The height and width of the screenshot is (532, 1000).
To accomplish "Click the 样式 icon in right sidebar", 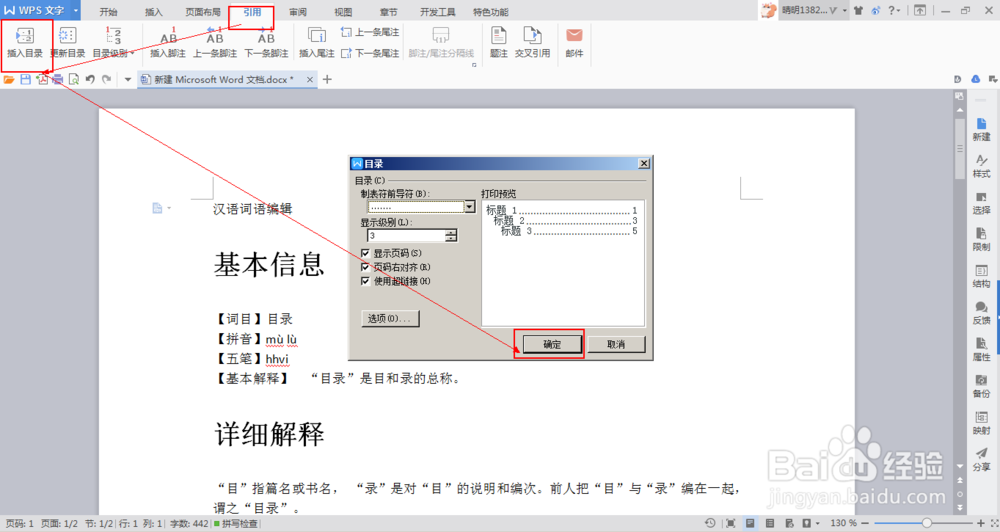I will [x=982, y=166].
